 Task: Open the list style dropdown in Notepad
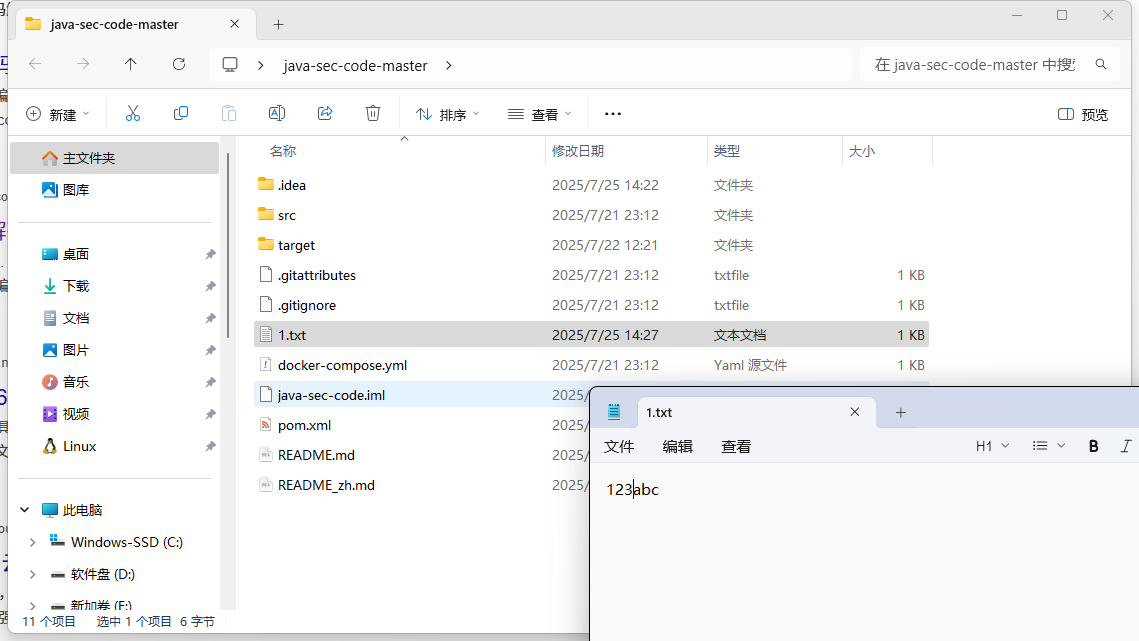tap(1049, 446)
